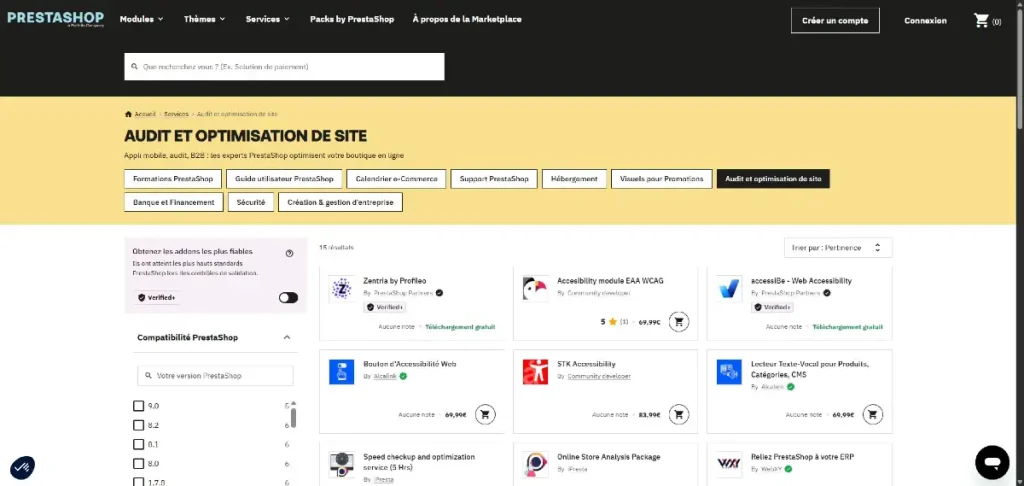This screenshot has width=1024, height=486.
Task: Open the Zentria by Profileo logo
Action: (342, 288)
